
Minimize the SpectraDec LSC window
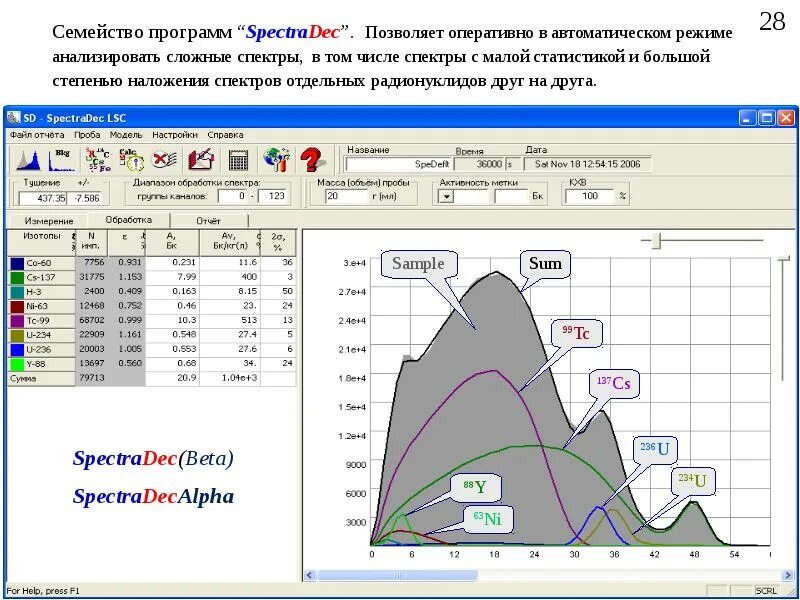[747, 118]
